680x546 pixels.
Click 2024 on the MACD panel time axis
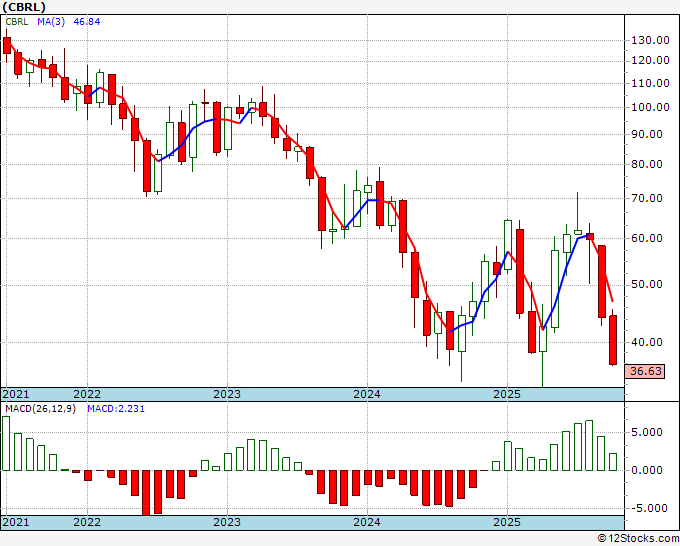click(x=367, y=522)
